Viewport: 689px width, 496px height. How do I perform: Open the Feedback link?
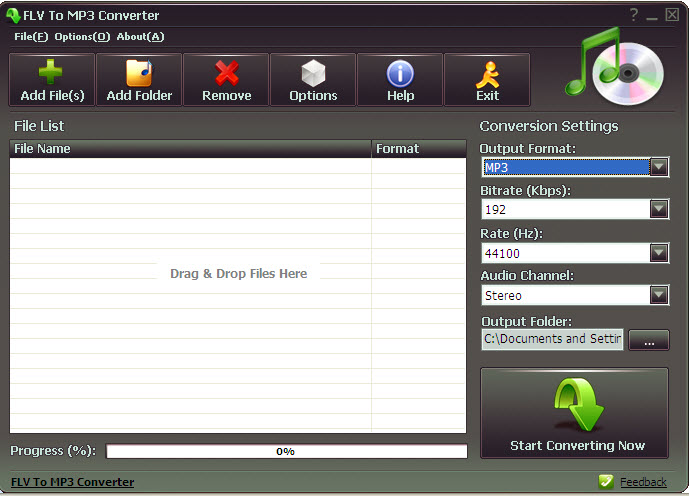click(x=643, y=482)
